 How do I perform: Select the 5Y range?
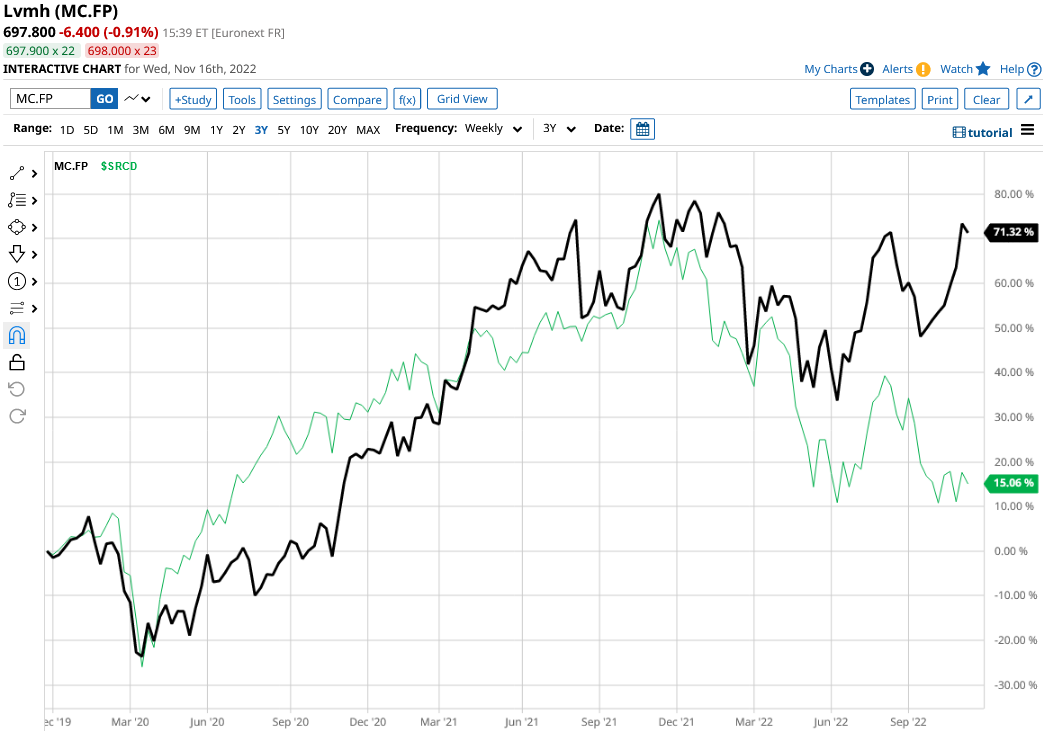click(x=284, y=130)
